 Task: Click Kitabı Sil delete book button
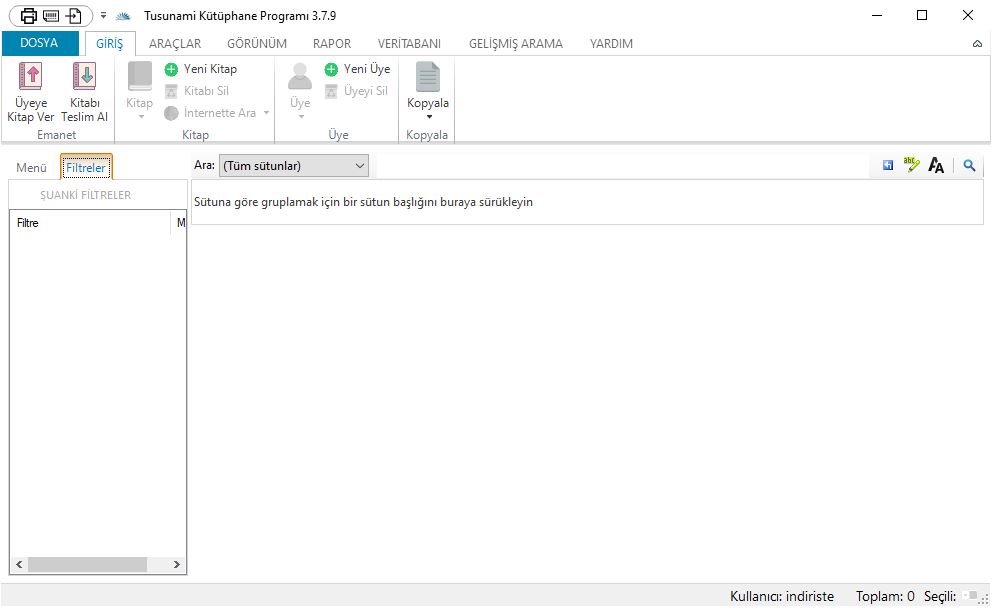(x=197, y=91)
